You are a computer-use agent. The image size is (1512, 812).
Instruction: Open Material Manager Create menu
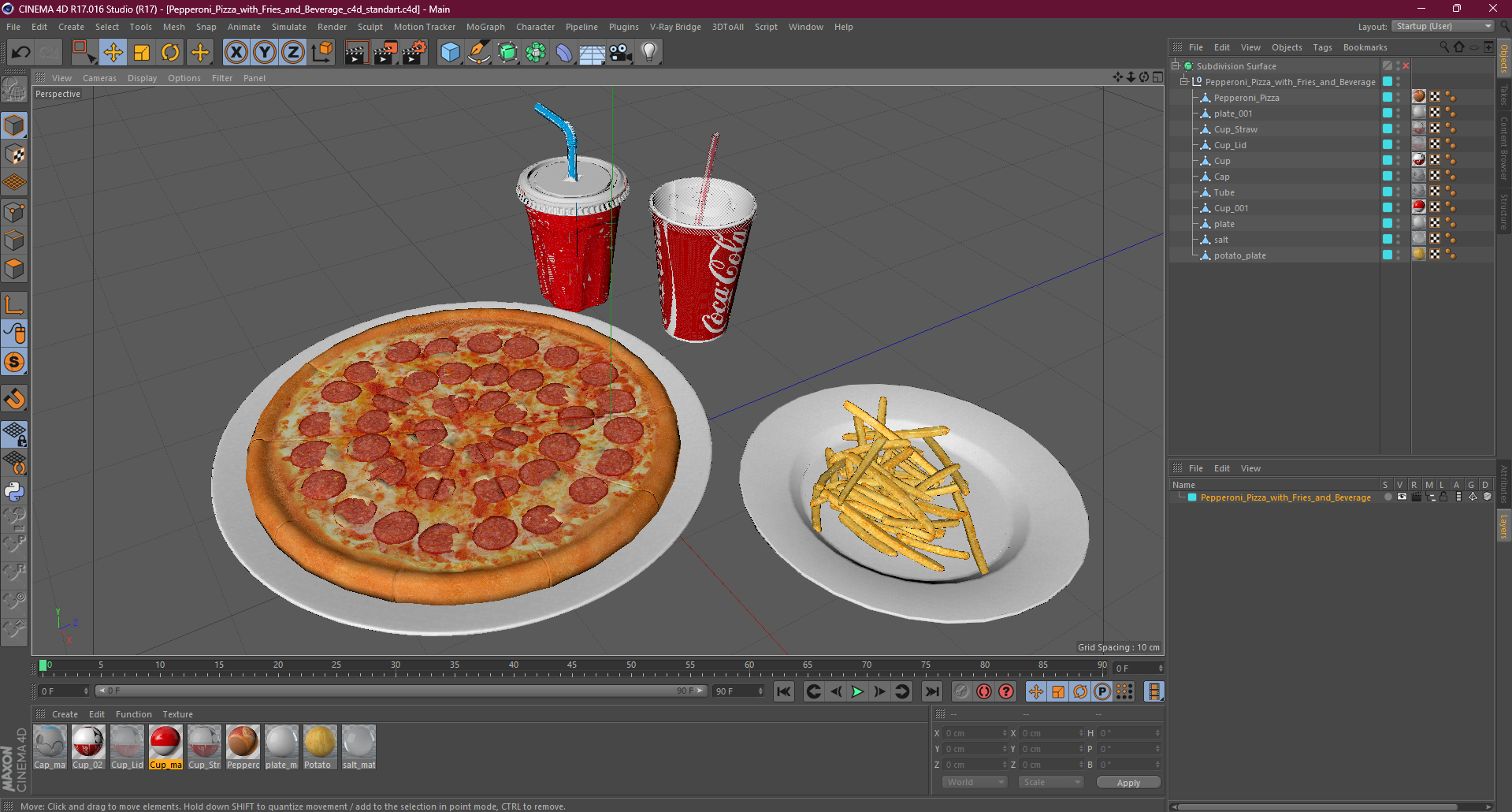65,714
